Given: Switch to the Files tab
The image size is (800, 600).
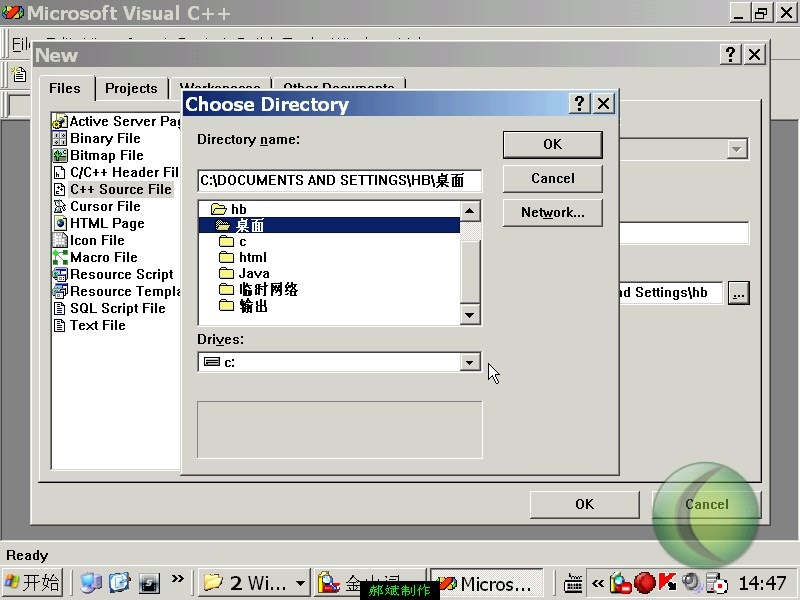Looking at the screenshot, I should 65,88.
